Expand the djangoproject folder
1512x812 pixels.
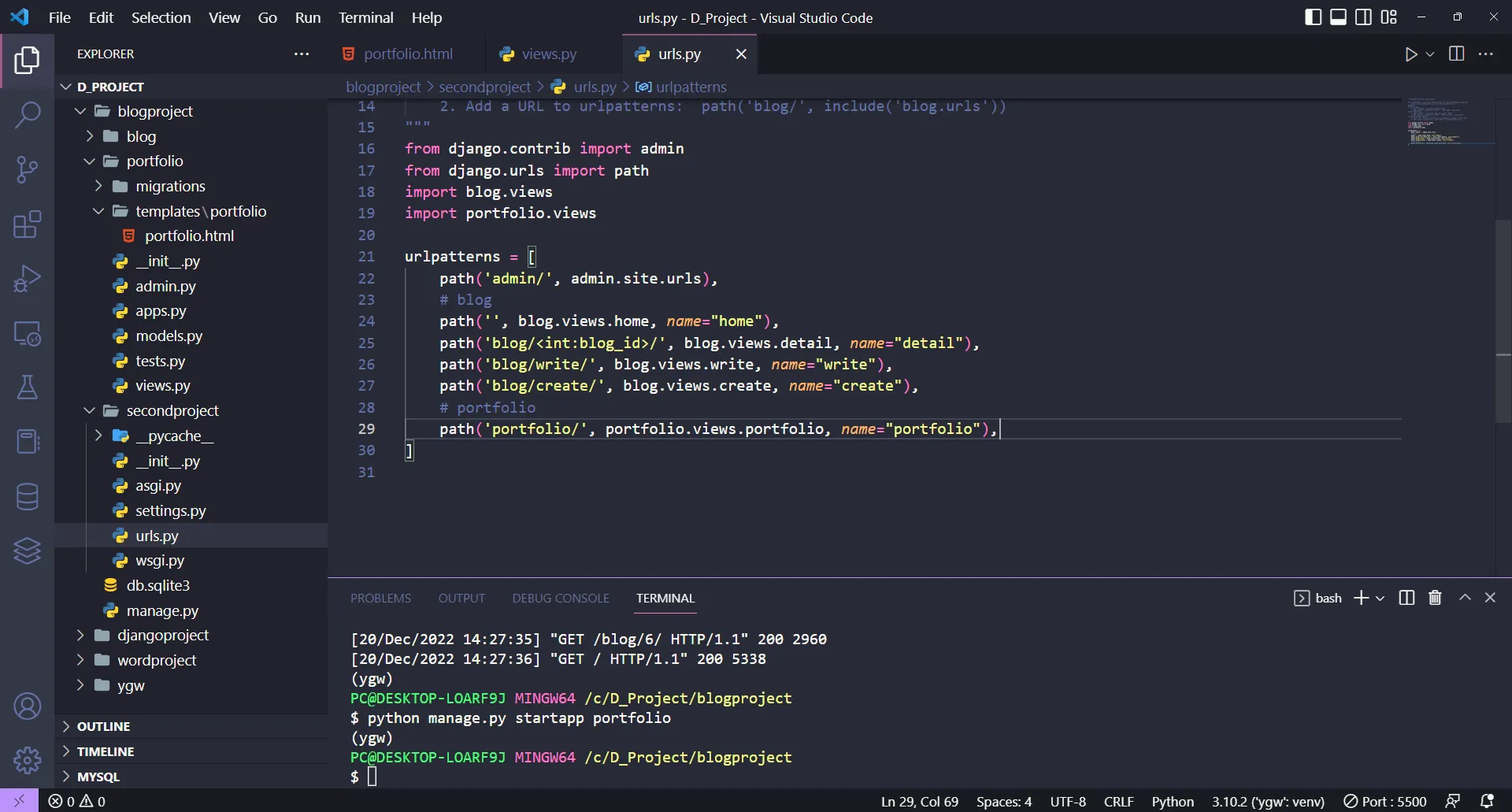(162, 635)
